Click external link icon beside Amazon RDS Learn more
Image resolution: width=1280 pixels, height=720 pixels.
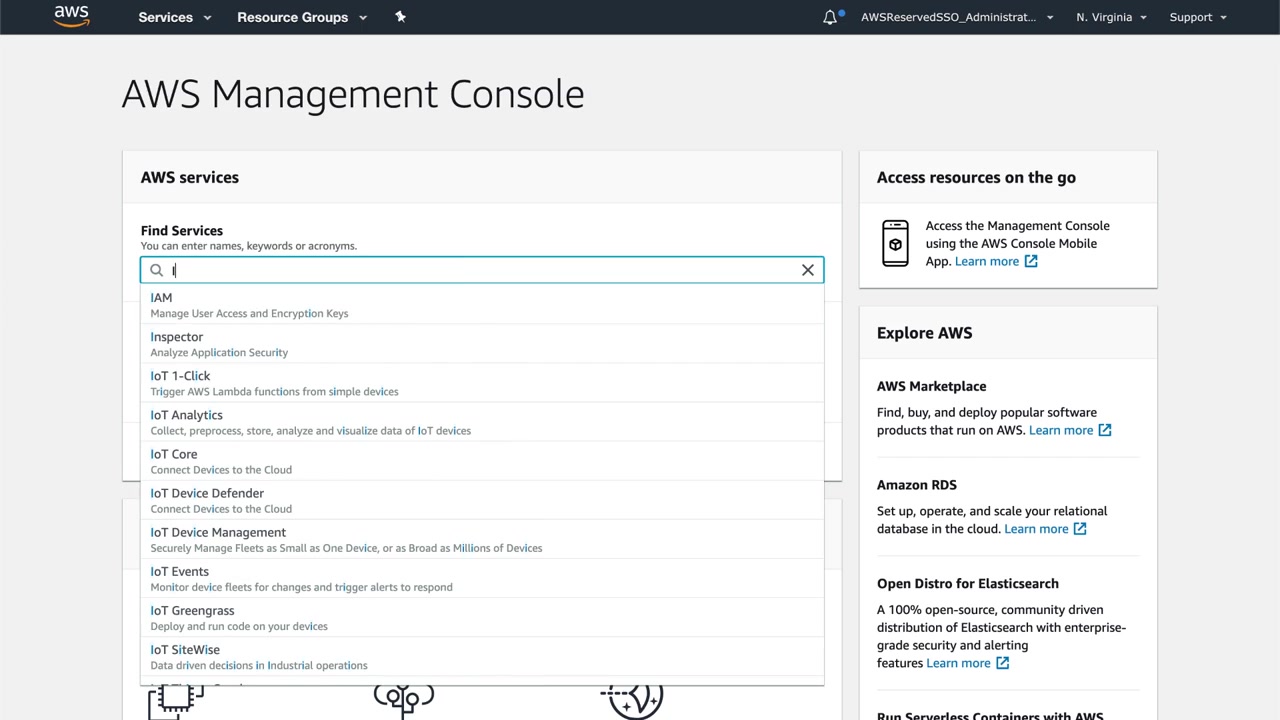point(1080,529)
